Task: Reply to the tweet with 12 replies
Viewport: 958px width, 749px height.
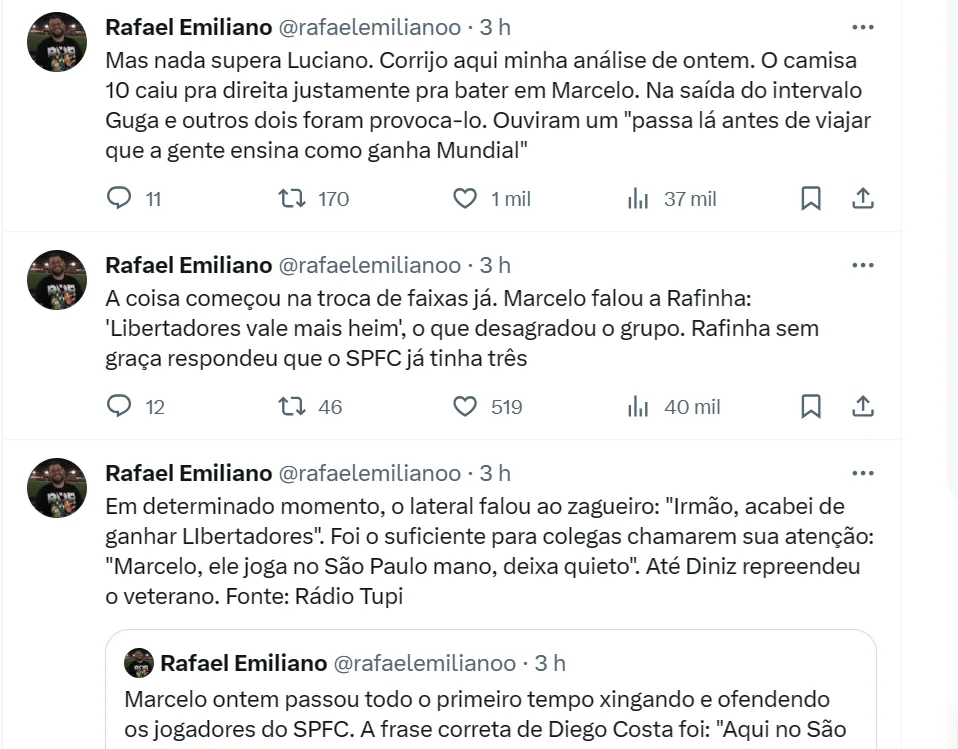Action: (119, 406)
